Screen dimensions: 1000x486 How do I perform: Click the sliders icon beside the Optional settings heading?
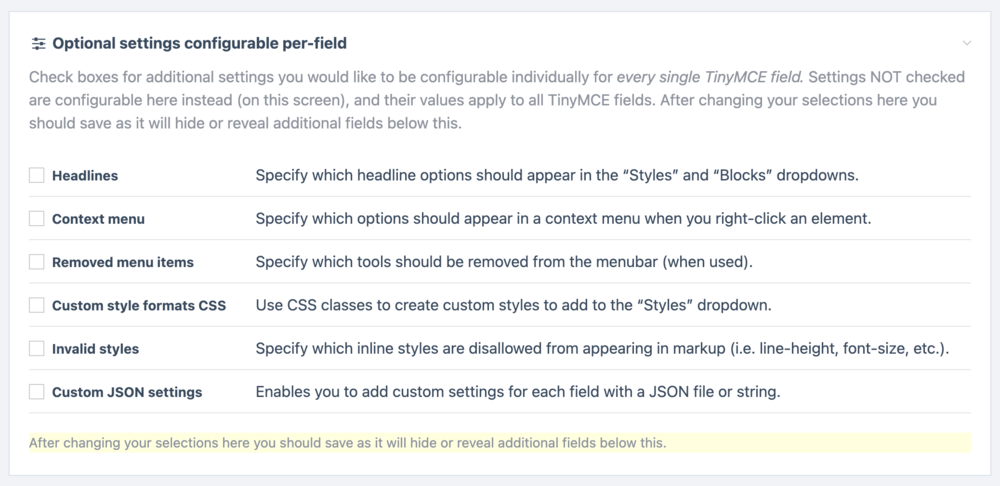(x=38, y=43)
